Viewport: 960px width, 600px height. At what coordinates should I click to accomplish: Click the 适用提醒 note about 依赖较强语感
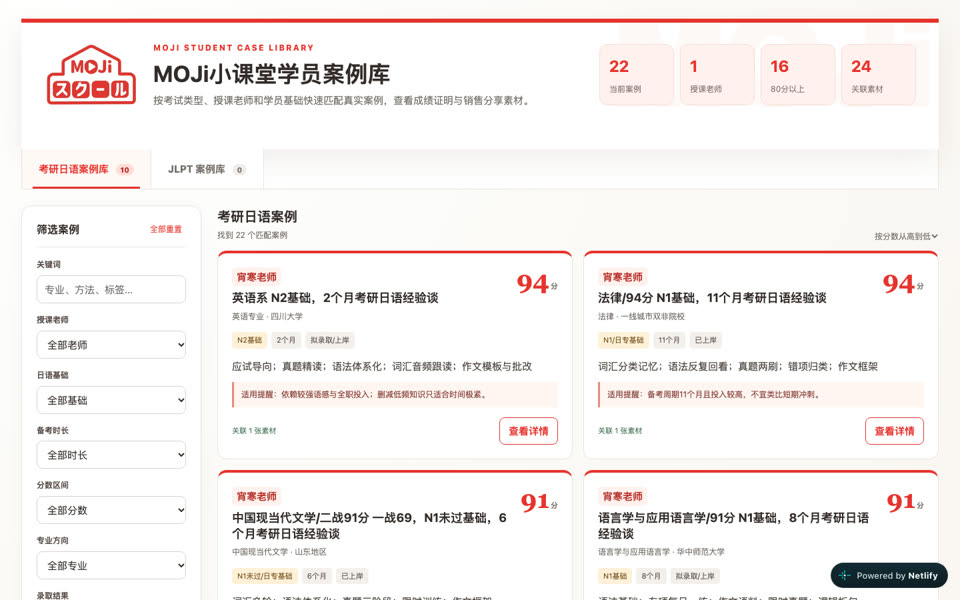click(395, 395)
